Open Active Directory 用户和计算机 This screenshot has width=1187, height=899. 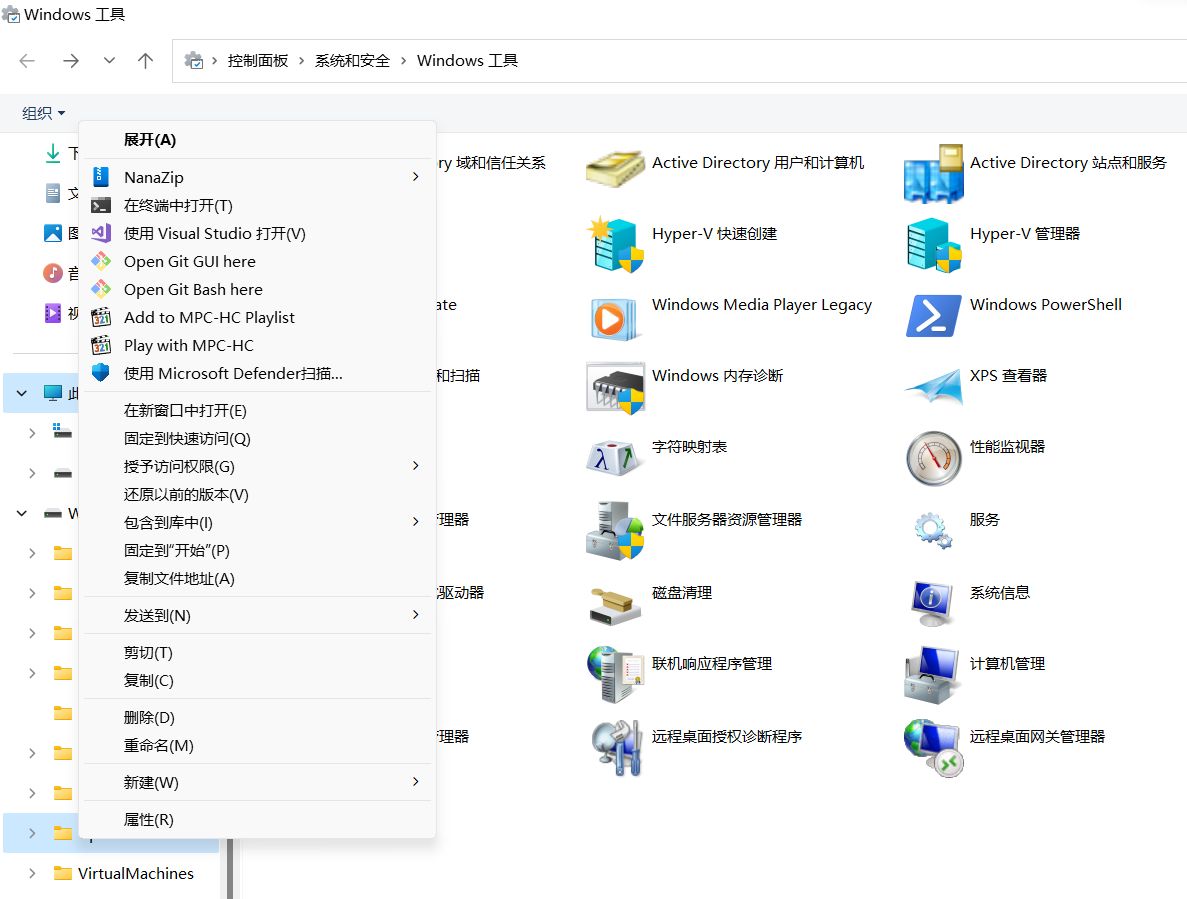click(x=758, y=162)
